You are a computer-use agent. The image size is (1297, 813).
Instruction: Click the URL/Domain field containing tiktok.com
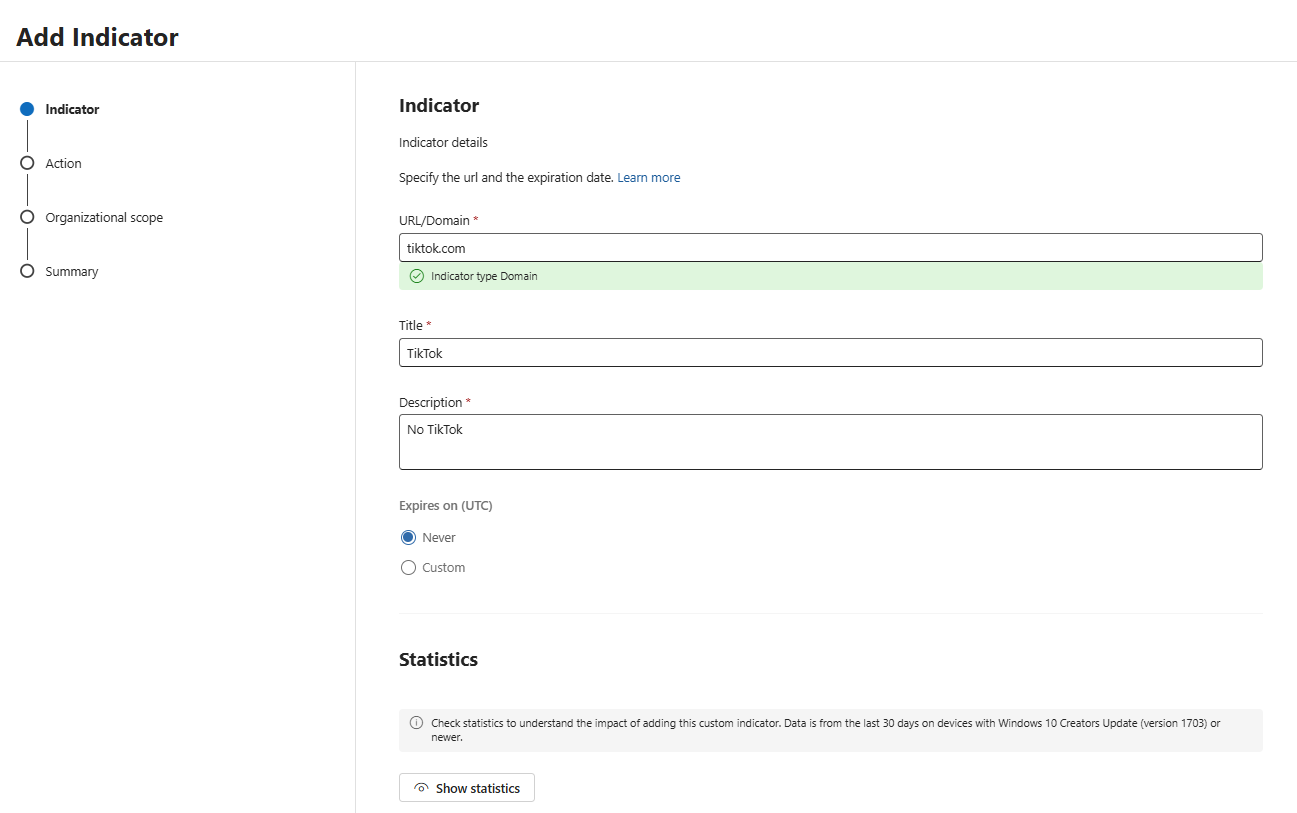pos(830,248)
